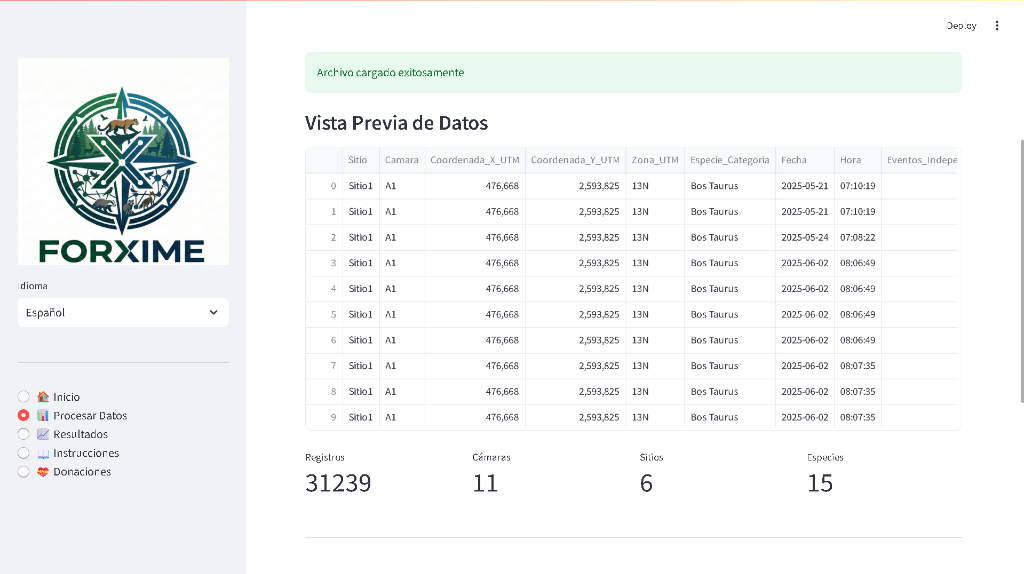Click the house icon beside Inicio

click(x=43, y=397)
